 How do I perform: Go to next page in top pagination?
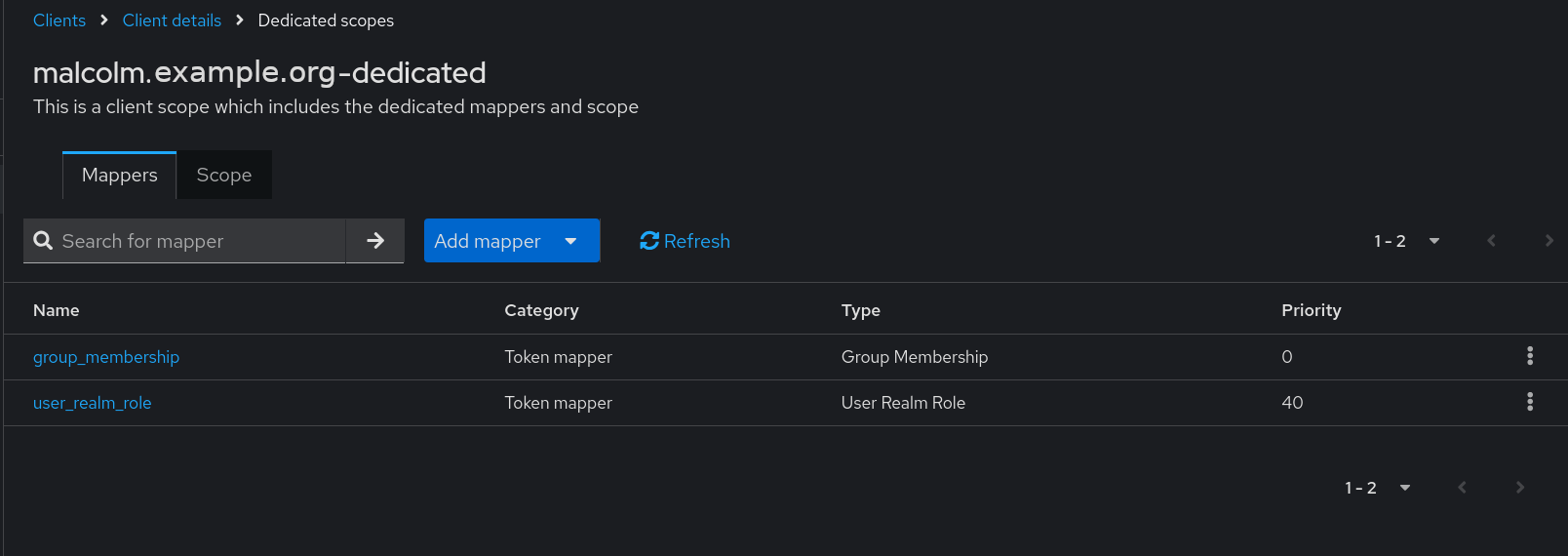click(x=1548, y=241)
